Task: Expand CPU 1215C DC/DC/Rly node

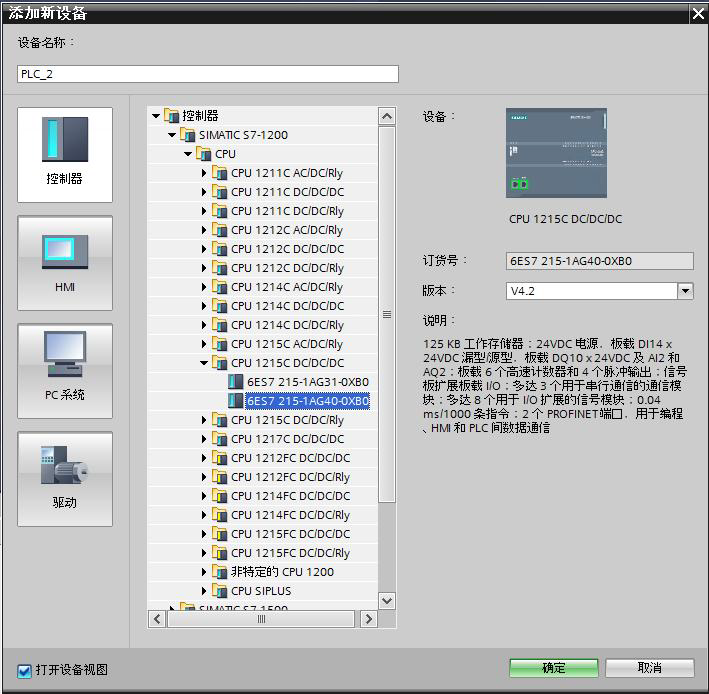Action: pos(204,420)
